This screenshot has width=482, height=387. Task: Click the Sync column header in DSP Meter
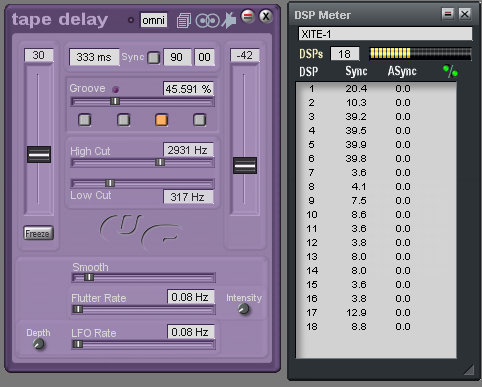coord(356,72)
